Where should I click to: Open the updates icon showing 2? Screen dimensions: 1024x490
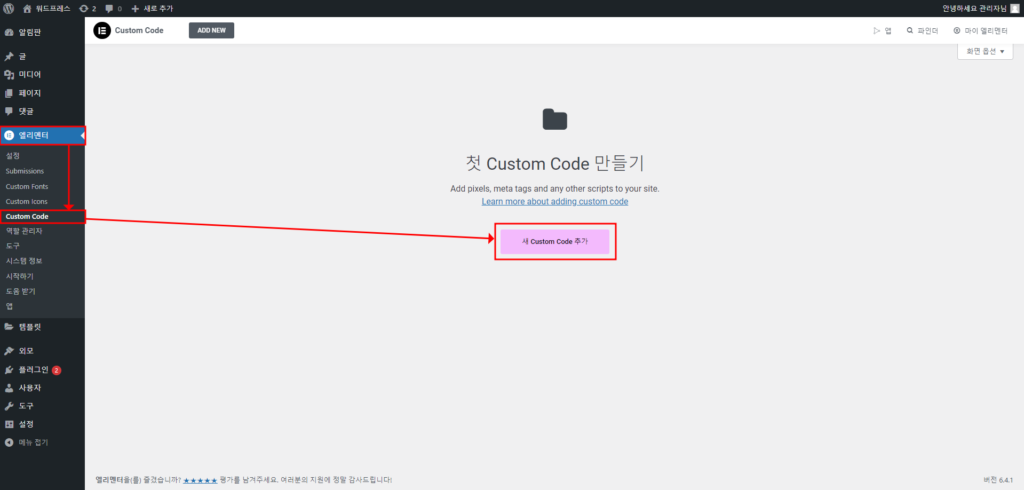[87, 8]
